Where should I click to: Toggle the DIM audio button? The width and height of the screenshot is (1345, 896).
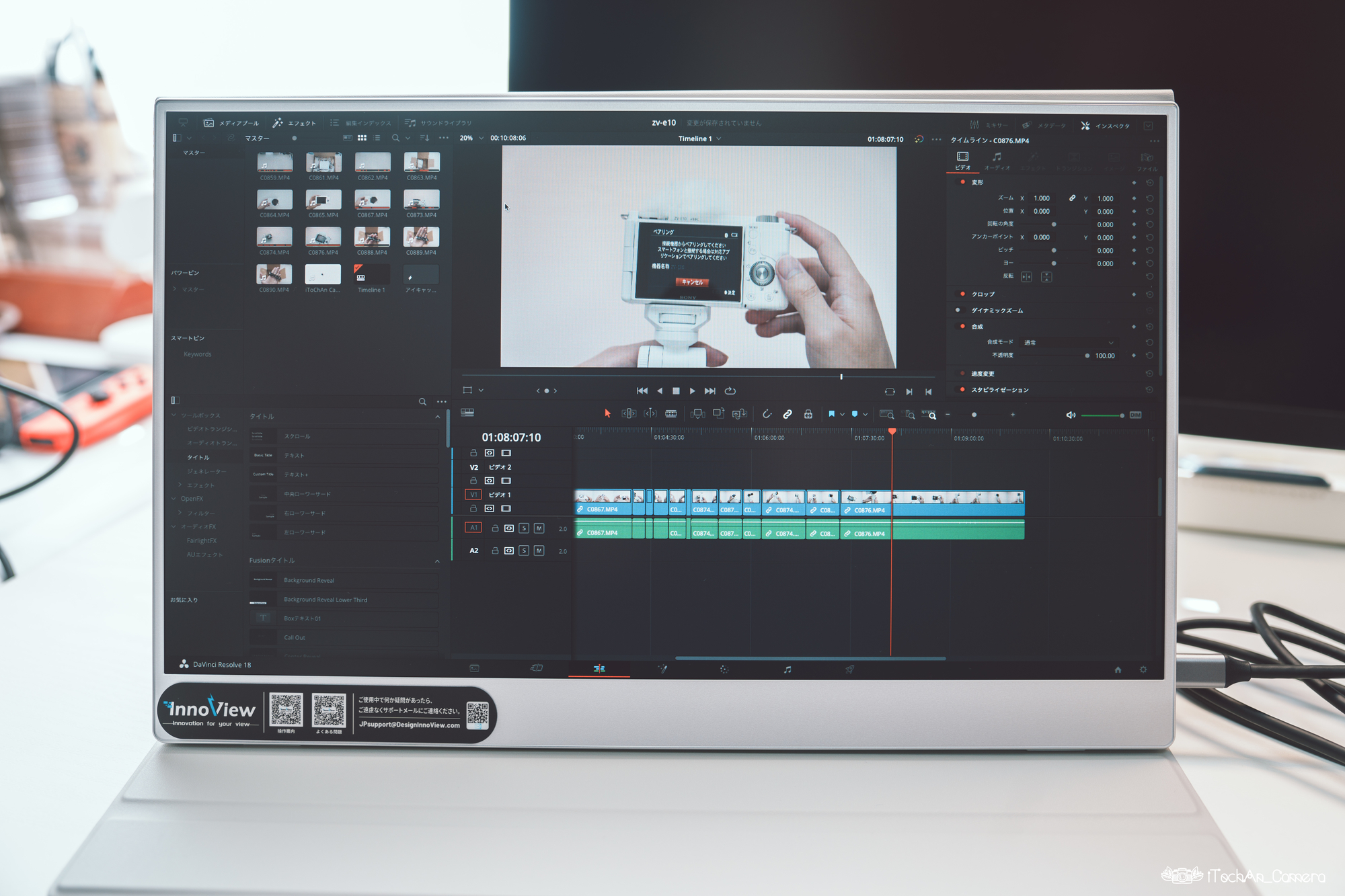tap(1136, 415)
